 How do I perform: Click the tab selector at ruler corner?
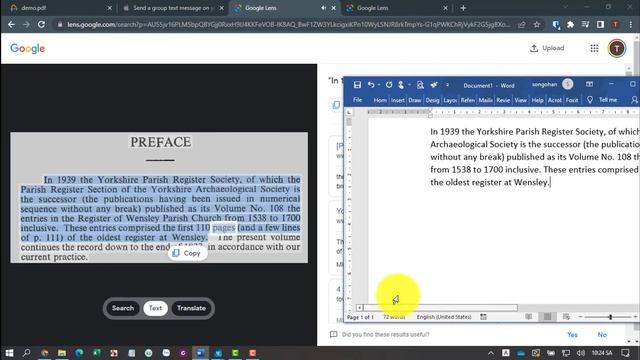[x=349, y=112]
